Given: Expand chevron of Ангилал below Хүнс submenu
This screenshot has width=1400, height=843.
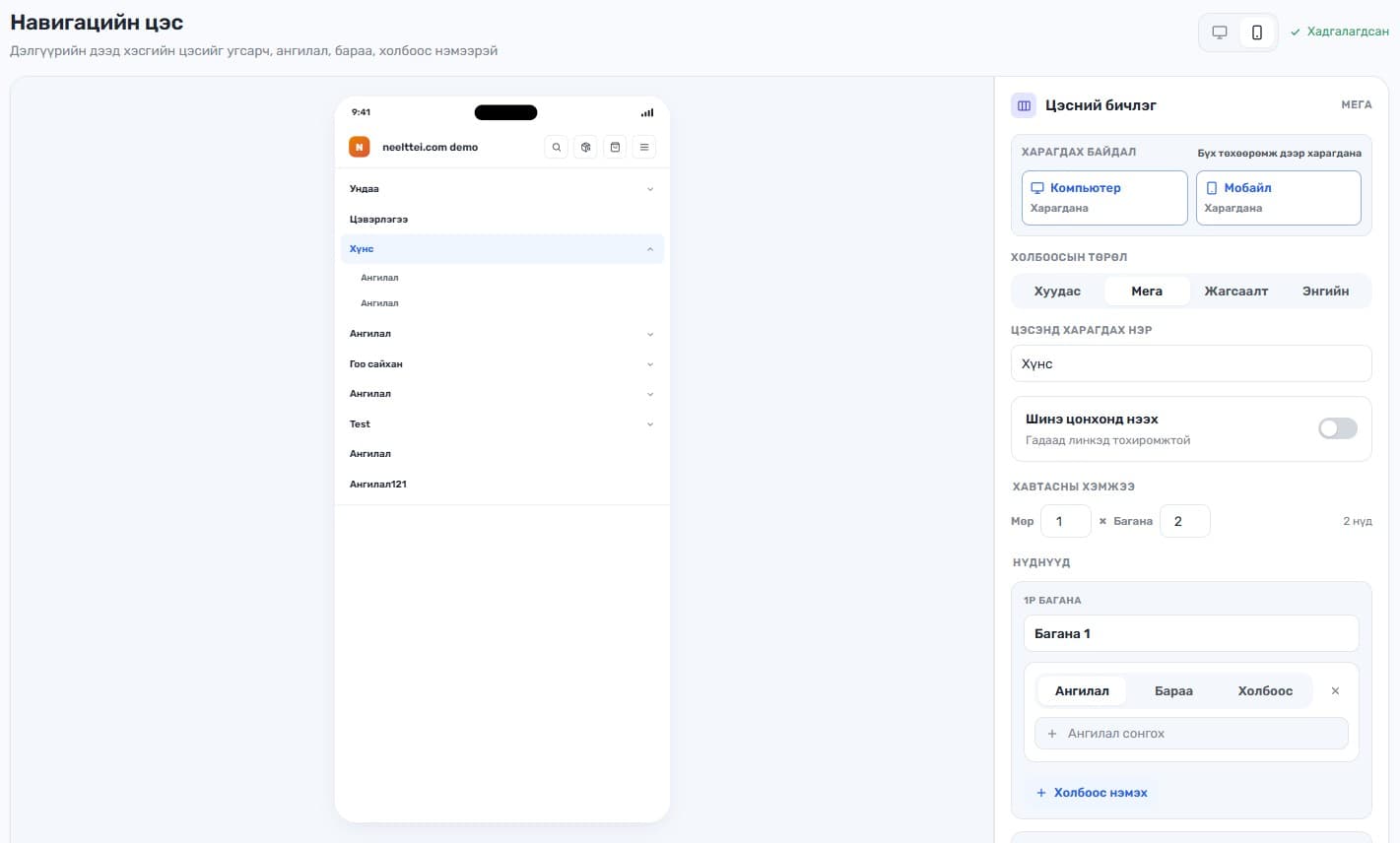Looking at the screenshot, I should [650, 334].
